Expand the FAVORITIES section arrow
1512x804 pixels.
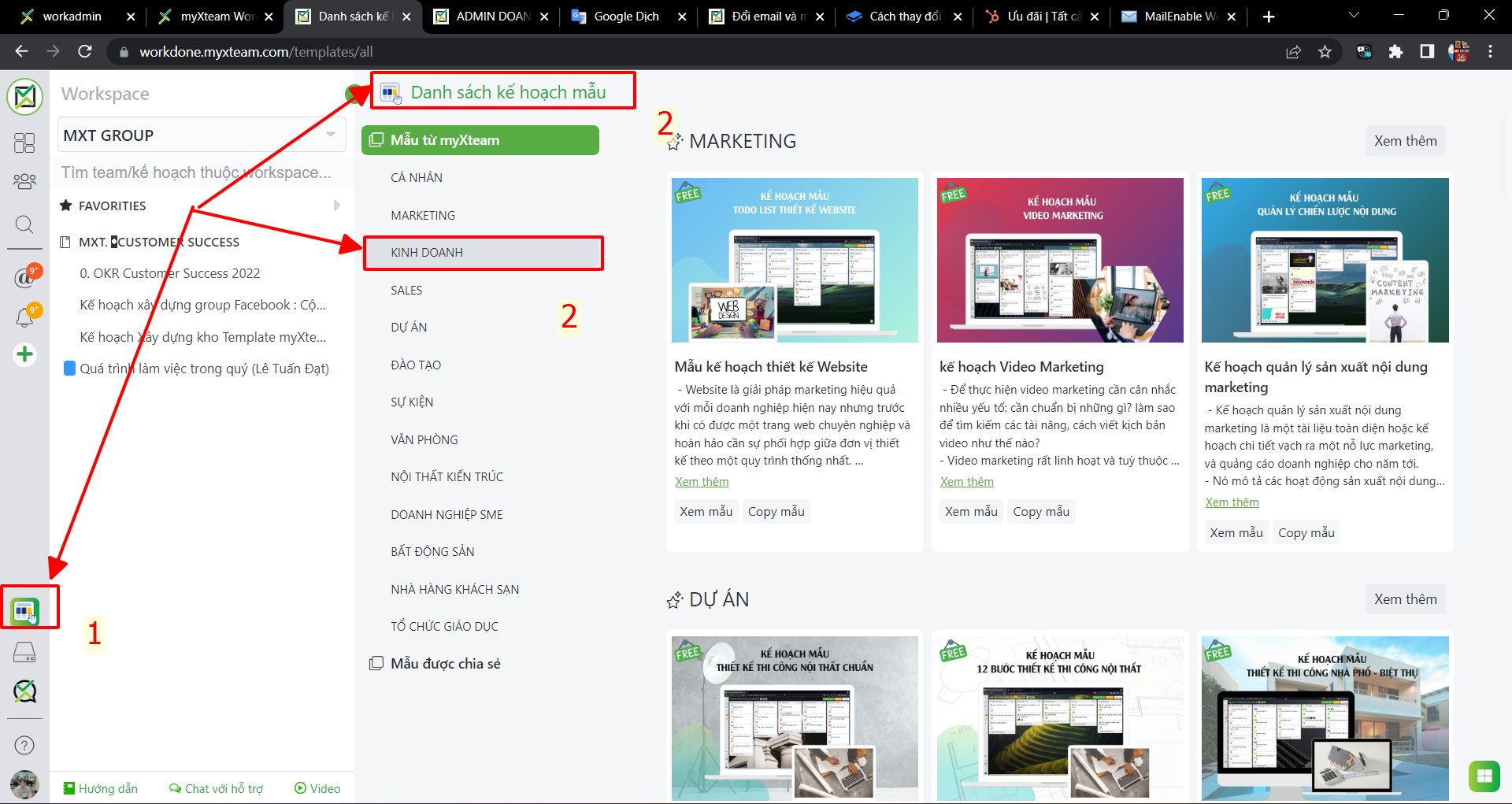pyautogui.click(x=336, y=206)
